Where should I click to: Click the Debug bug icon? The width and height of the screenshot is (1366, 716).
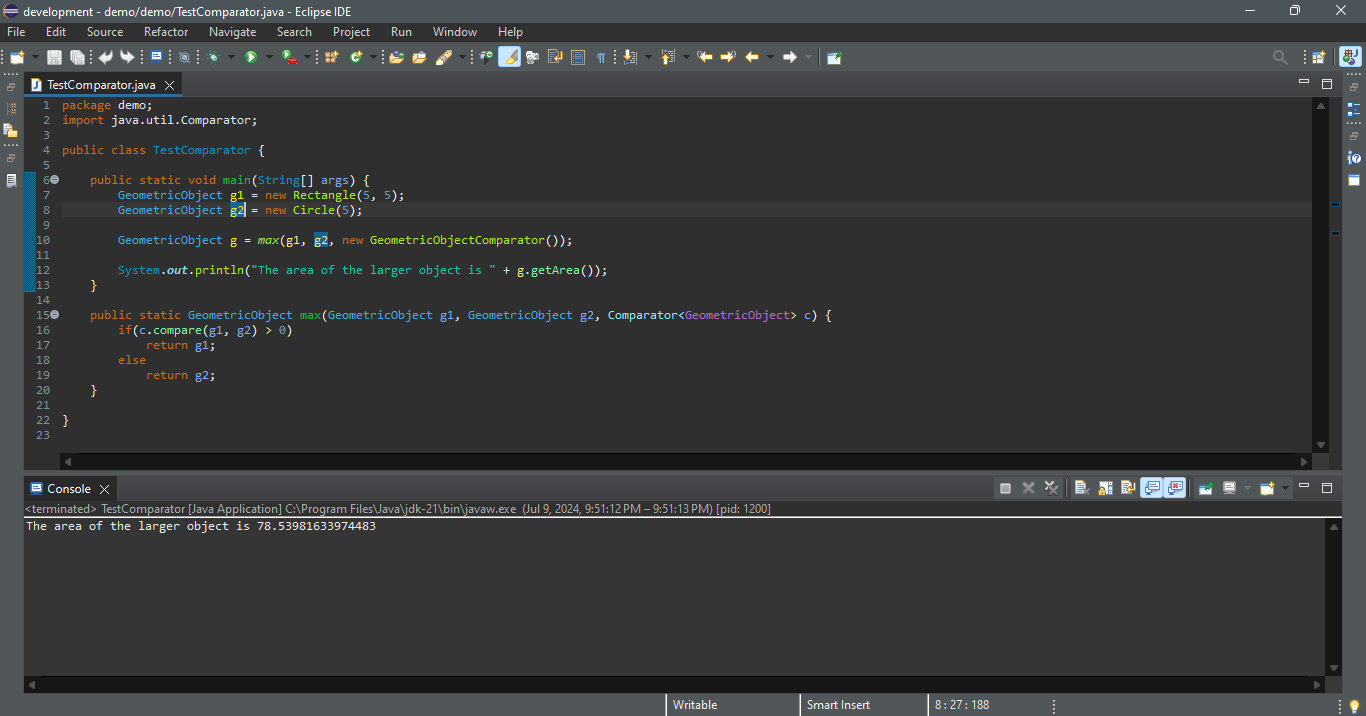[213, 58]
